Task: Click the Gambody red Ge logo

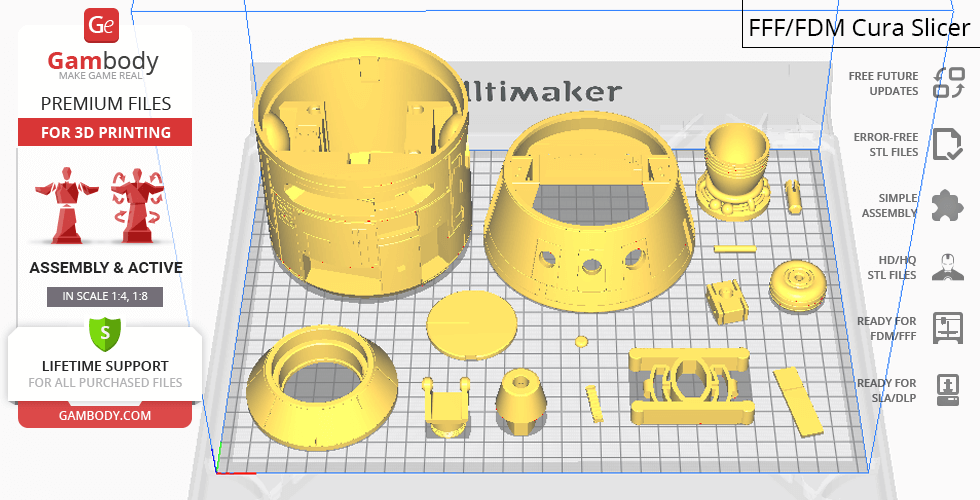Action: pos(103,25)
